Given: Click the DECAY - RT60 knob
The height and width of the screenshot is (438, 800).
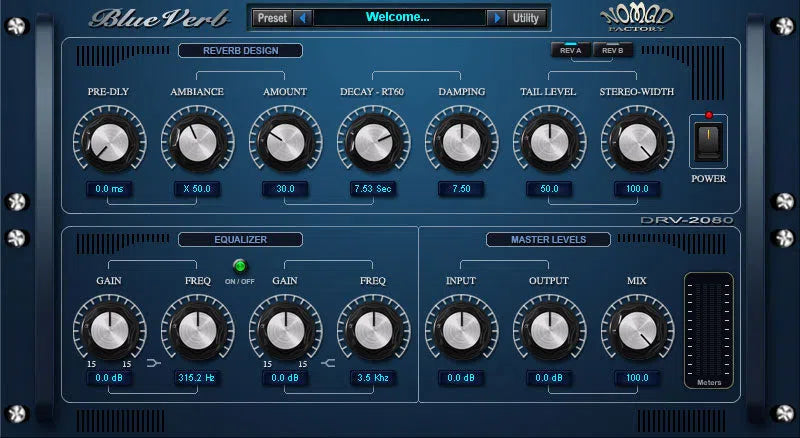Looking at the screenshot, I should click(x=371, y=142).
